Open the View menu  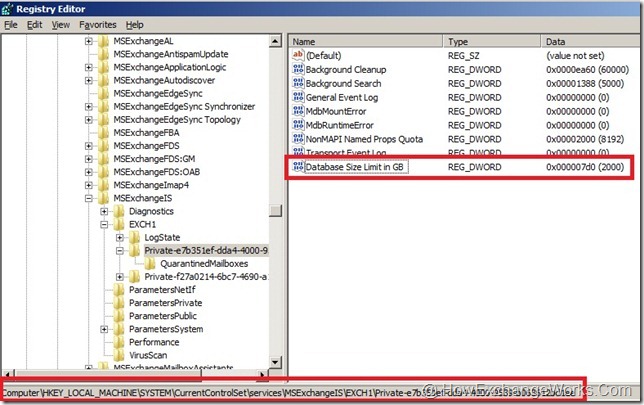tap(60, 25)
